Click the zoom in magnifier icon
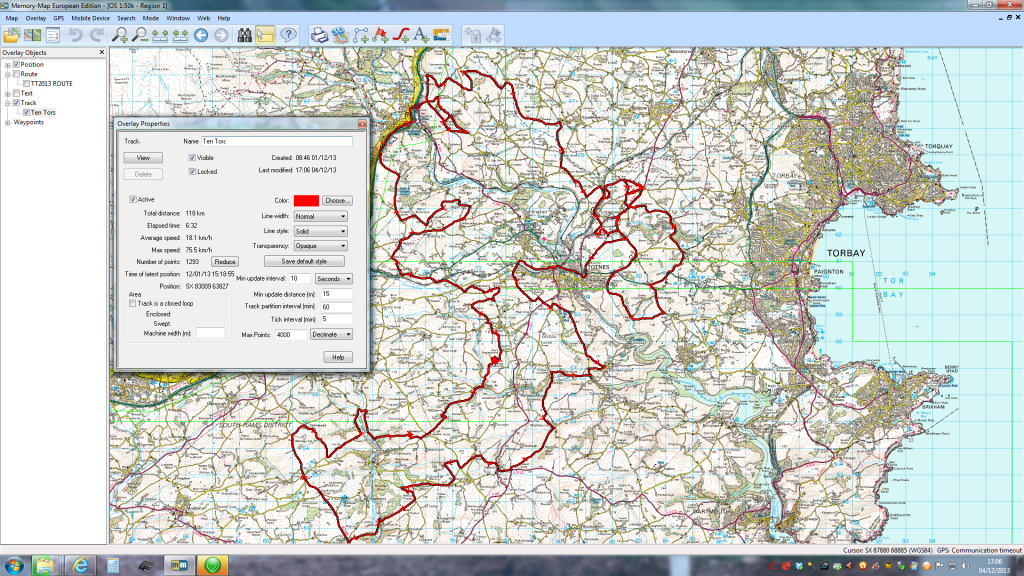This screenshot has height=576, width=1024. (x=120, y=36)
